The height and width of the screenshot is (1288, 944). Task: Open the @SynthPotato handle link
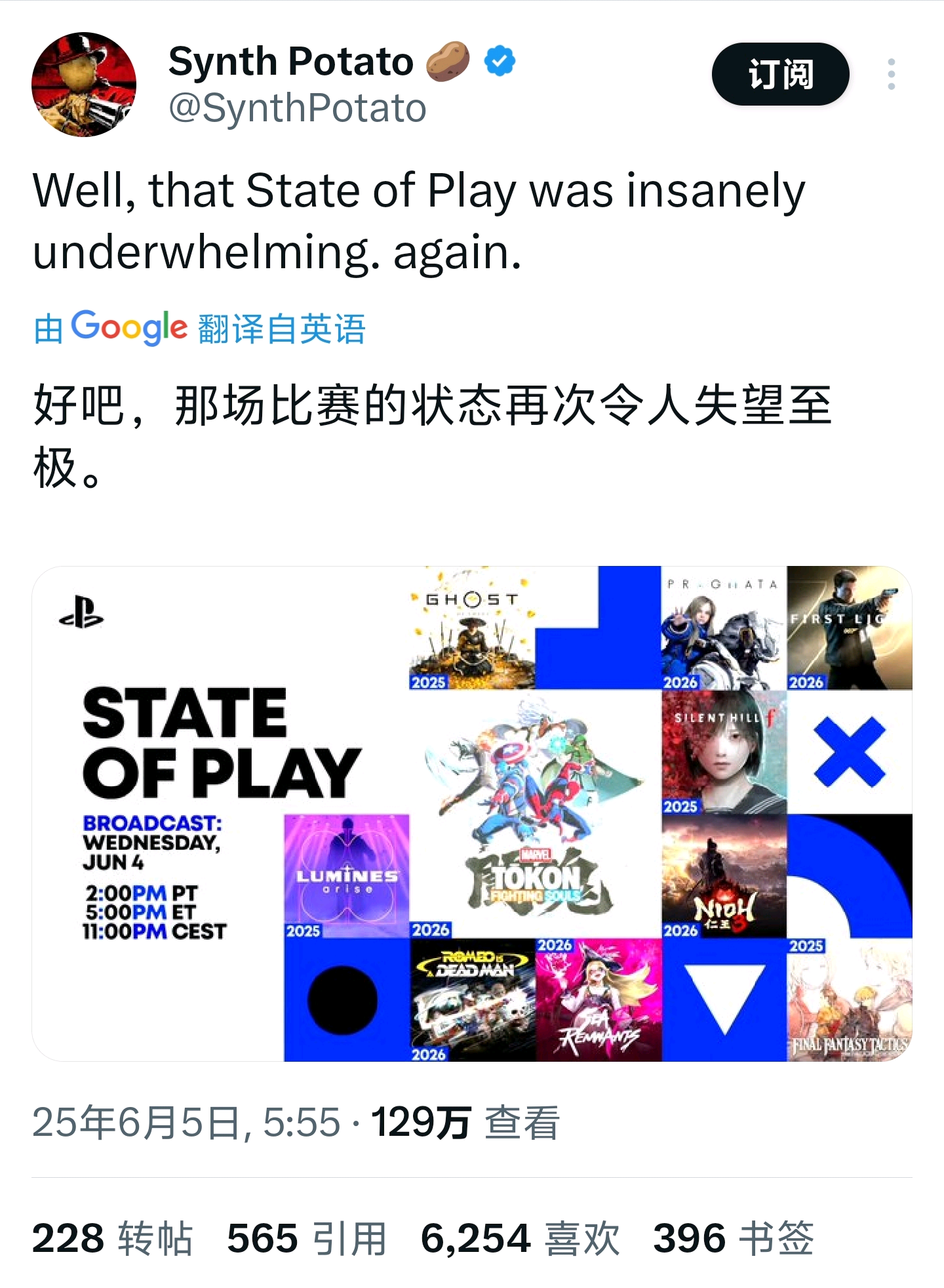click(298, 108)
